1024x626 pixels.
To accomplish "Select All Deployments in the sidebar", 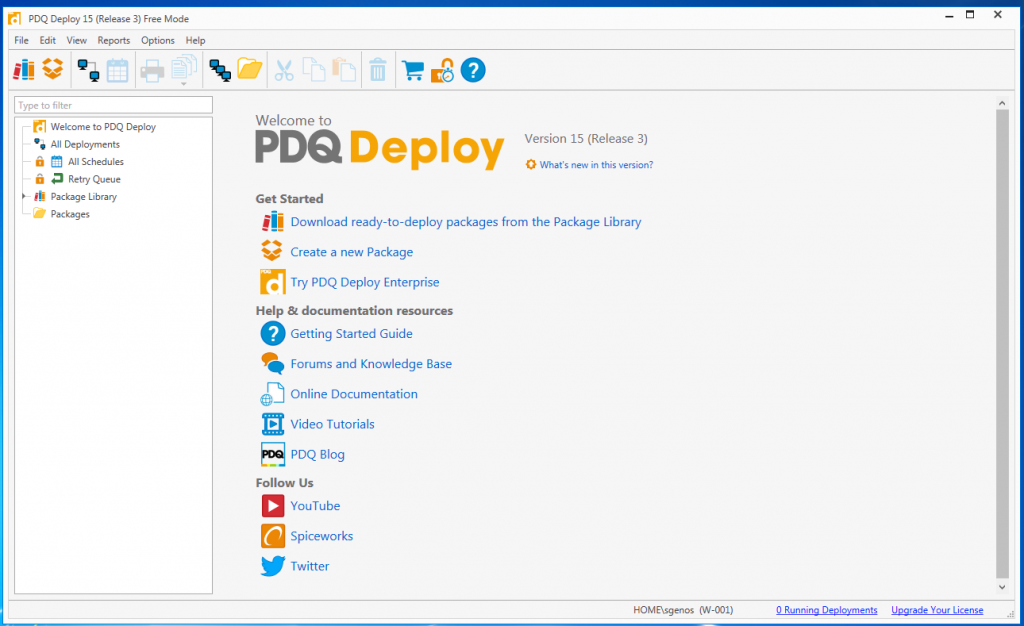I will [x=86, y=143].
